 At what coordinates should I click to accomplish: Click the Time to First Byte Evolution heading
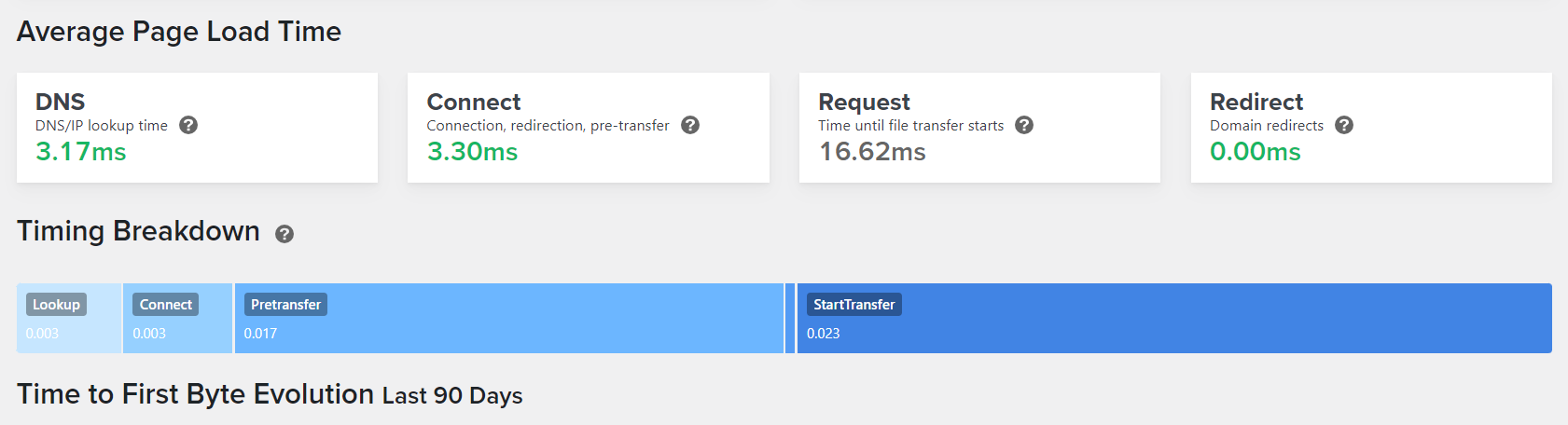[270, 394]
